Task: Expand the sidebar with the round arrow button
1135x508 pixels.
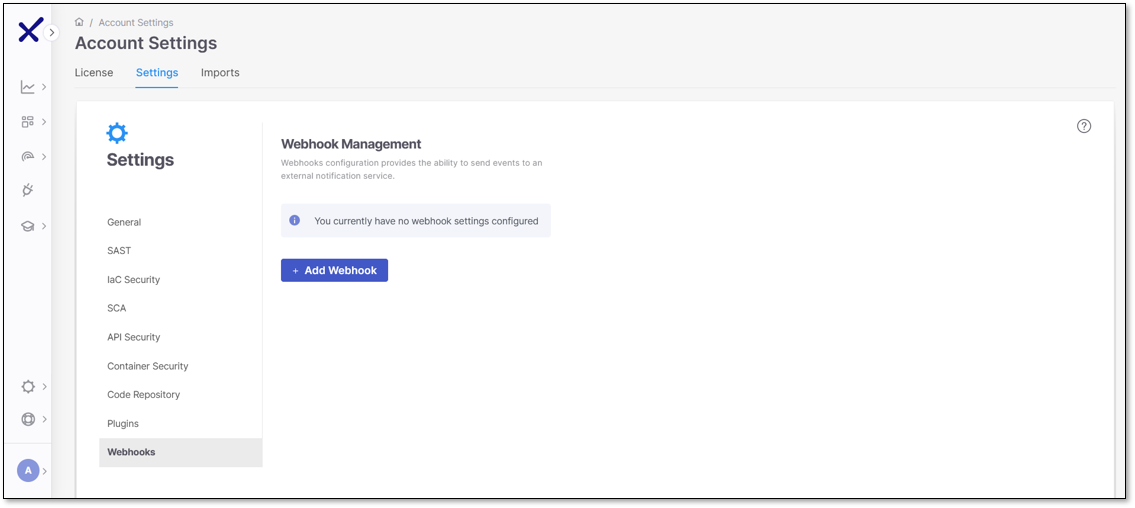Action: pyautogui.click(x=51, y=33)
